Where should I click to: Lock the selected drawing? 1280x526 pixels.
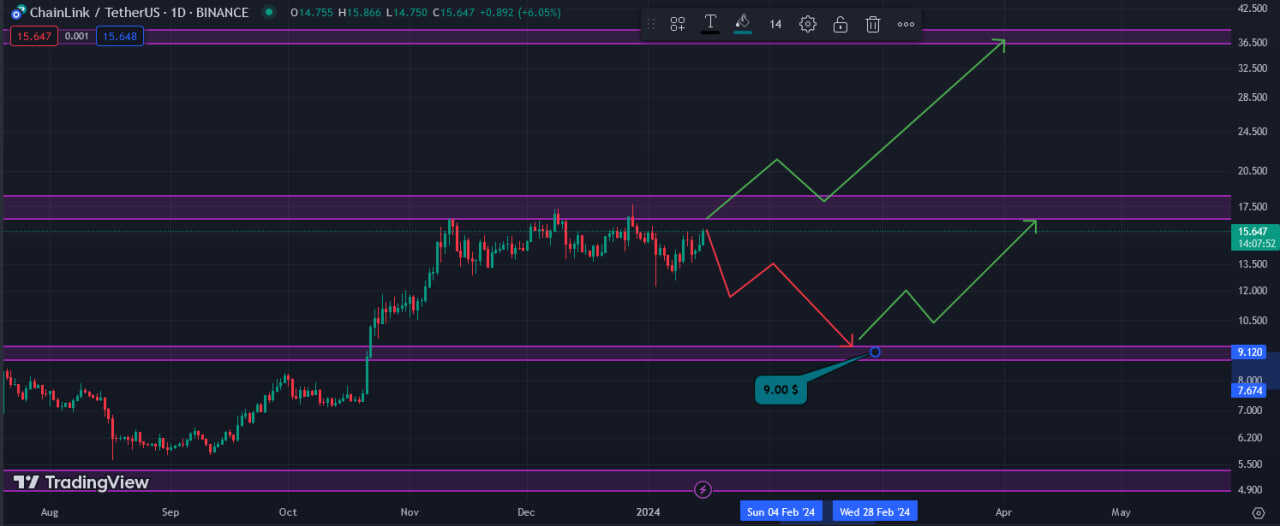tap(840, 24)
